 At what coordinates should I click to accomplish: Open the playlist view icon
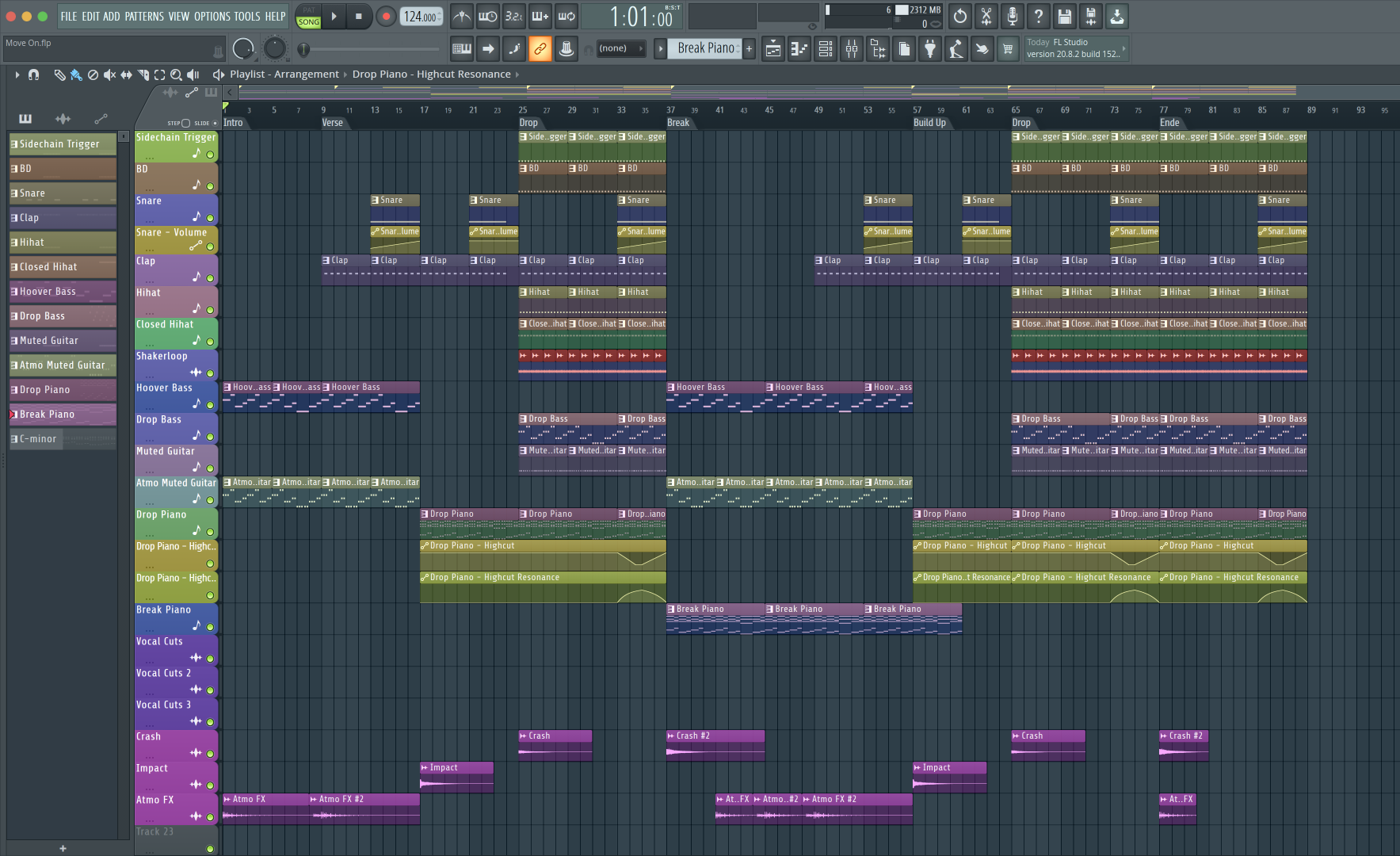coord(773,49)
